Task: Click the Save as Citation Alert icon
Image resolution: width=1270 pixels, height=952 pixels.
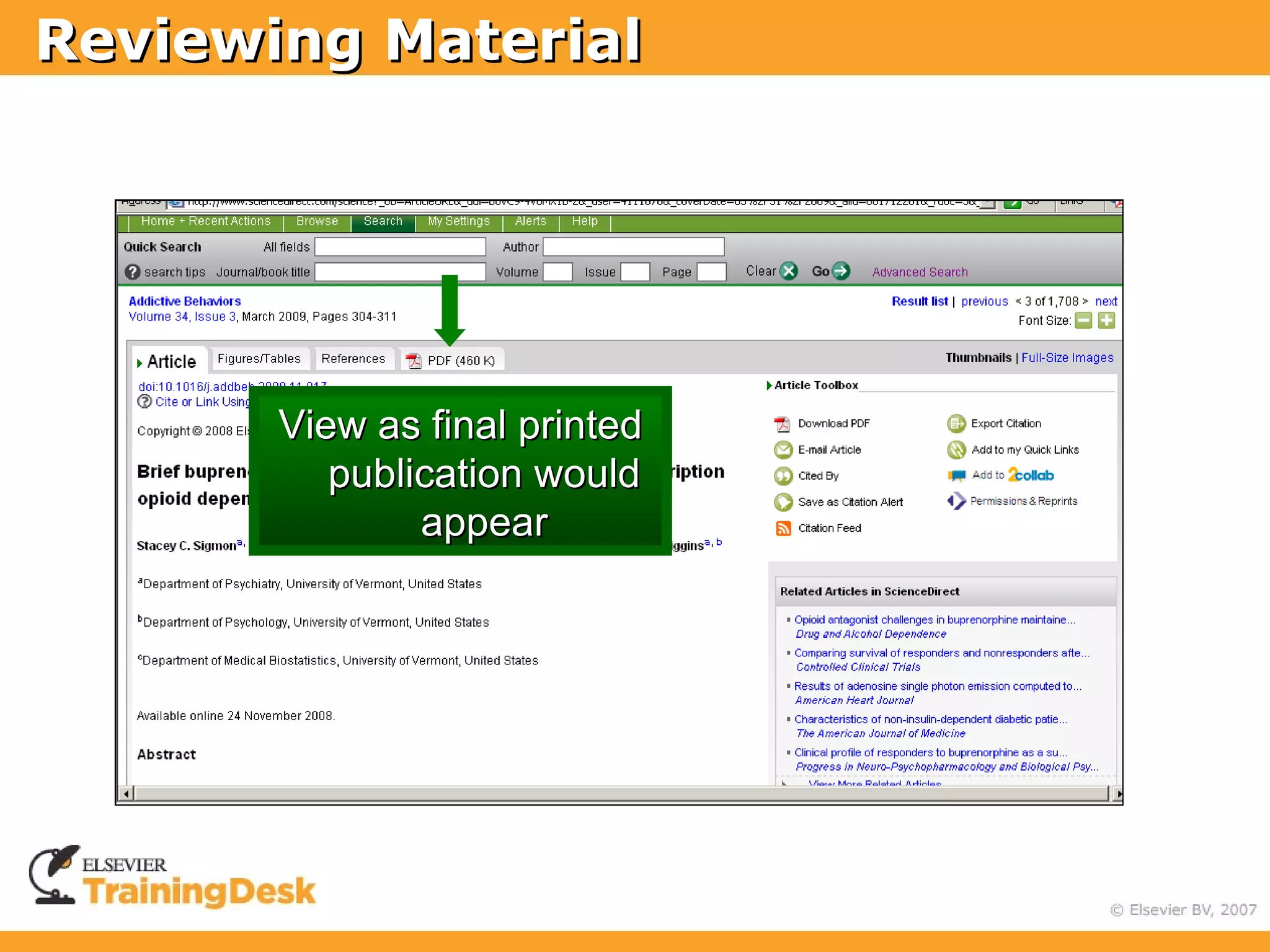Action: pyautogui.click(x=783, y=502)
